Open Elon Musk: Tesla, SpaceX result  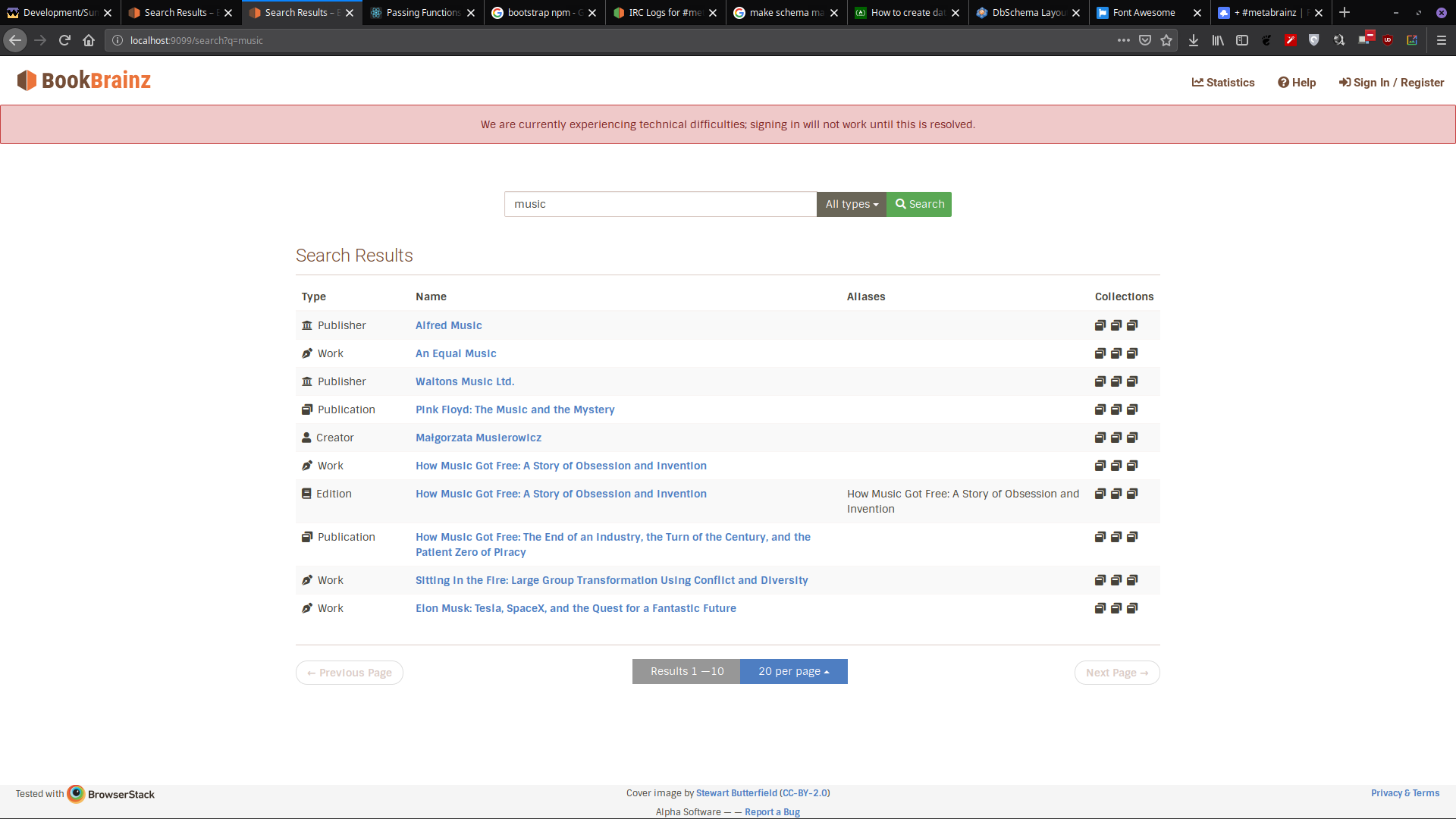point(576,608)
